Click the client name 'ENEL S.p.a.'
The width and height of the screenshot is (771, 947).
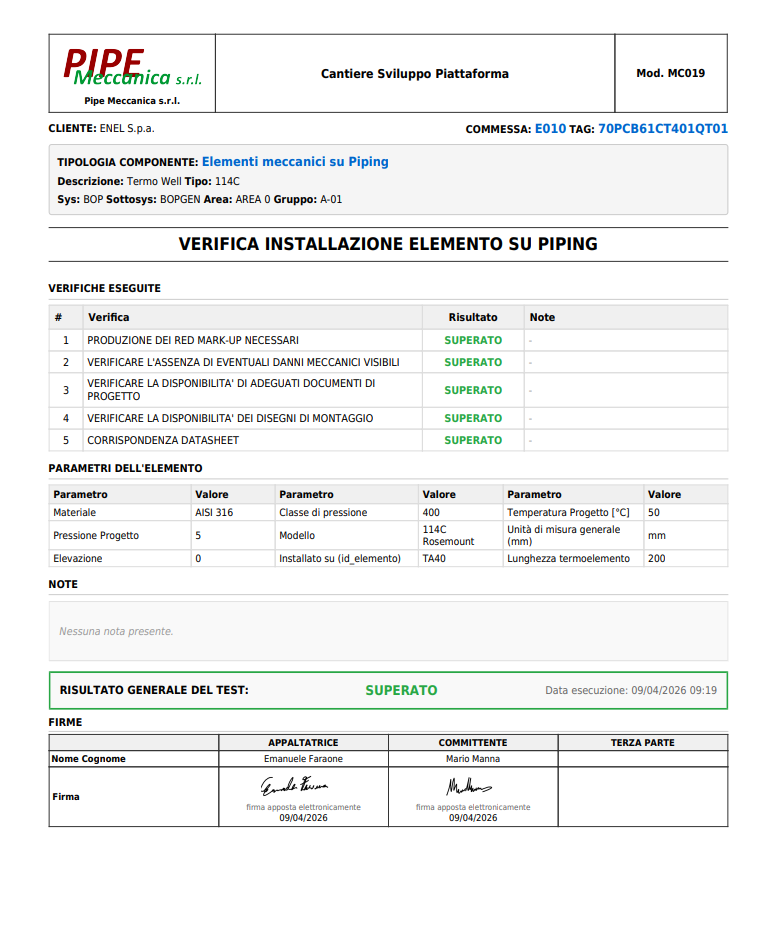point(127,129)
